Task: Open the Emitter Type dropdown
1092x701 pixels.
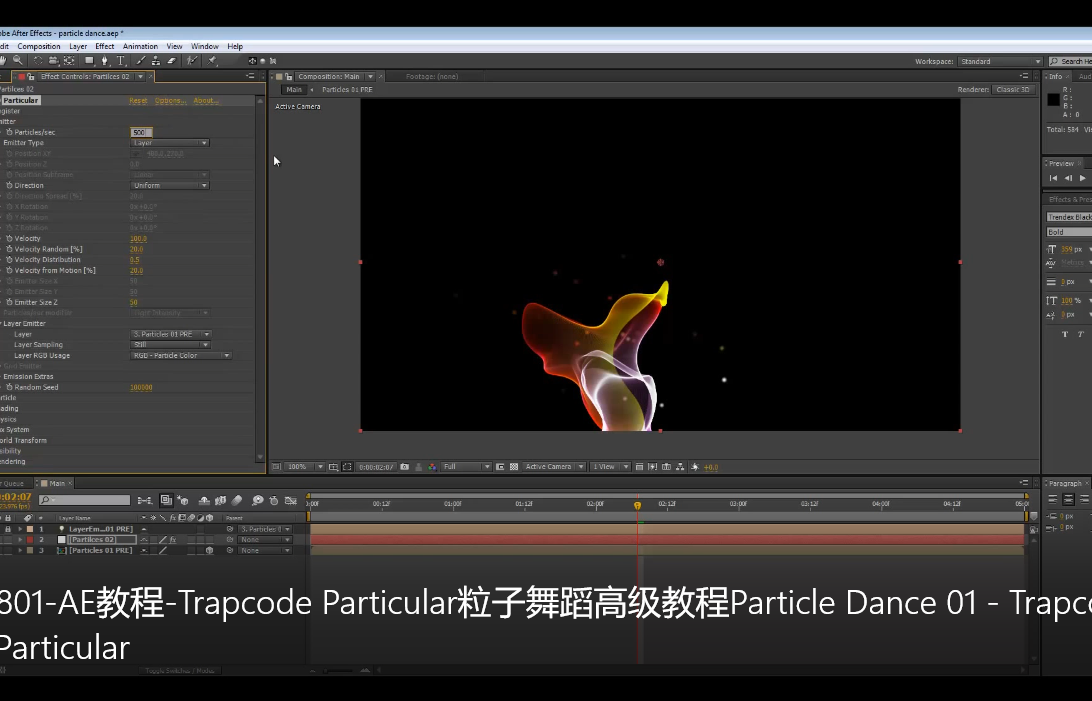Action: click(x=170, y=143)
